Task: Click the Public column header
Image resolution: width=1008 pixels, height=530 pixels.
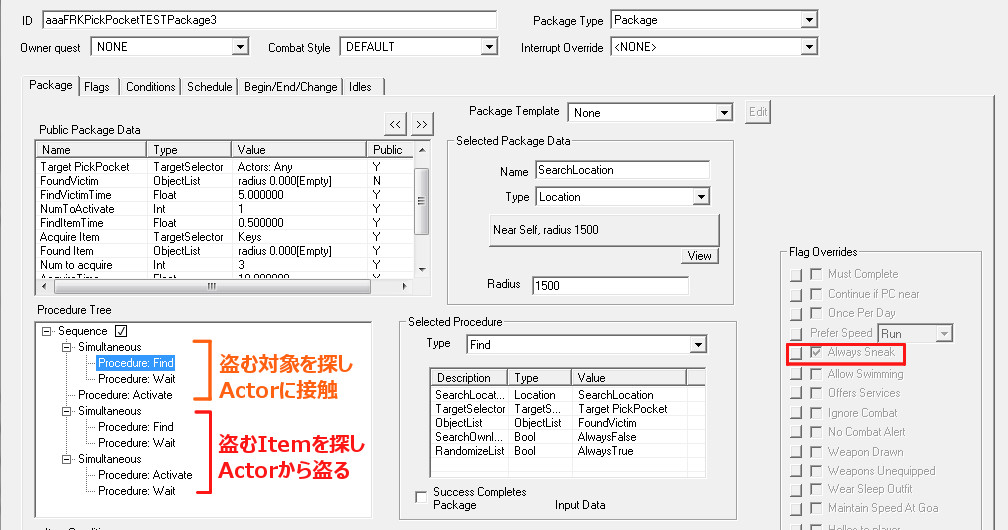Action: pyautogui.click(x=388, y=150)
